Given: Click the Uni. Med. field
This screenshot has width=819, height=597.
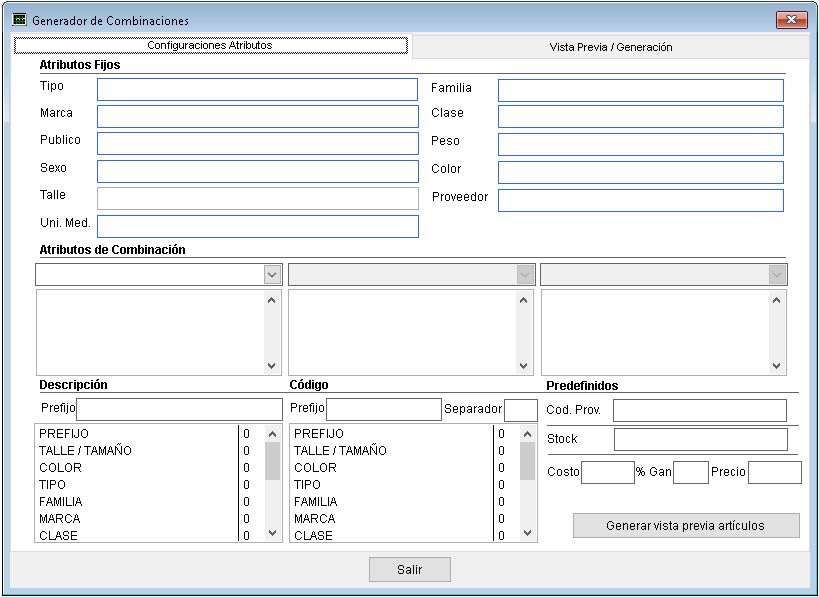Looking at the screenshot, I should pos(257,226).
